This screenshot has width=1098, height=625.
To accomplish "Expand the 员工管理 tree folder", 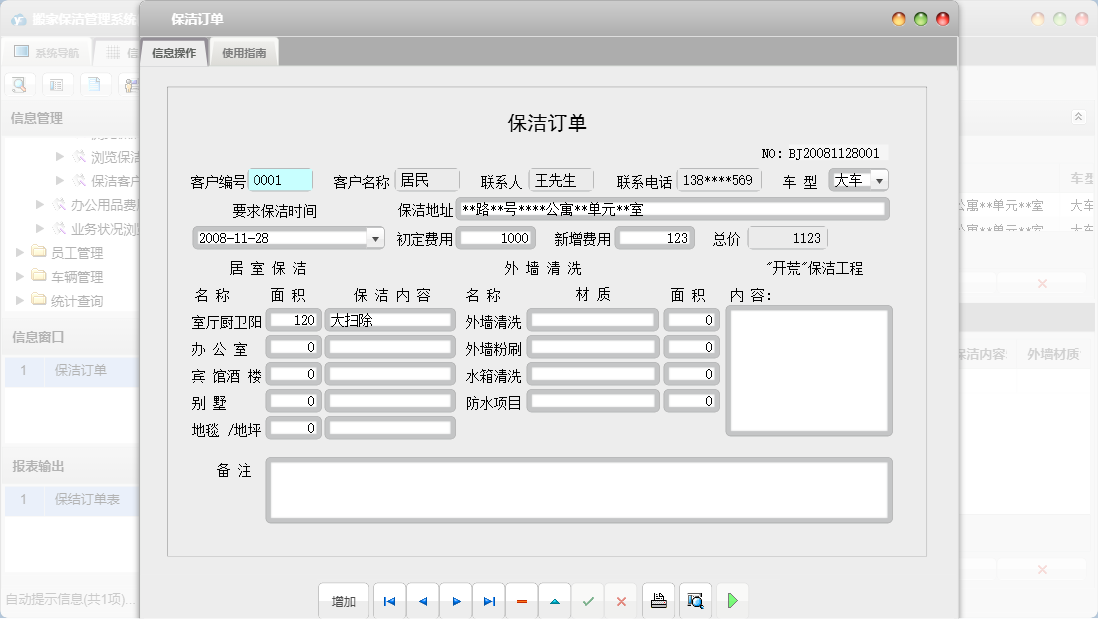I will point(21,253).
